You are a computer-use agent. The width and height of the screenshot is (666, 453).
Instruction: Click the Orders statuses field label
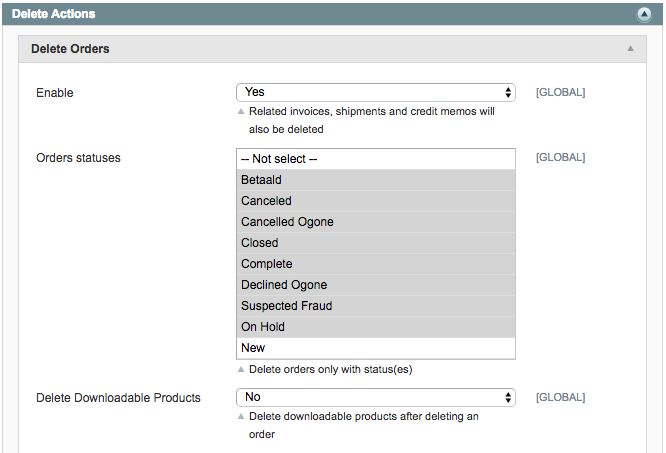click(78, 158)
